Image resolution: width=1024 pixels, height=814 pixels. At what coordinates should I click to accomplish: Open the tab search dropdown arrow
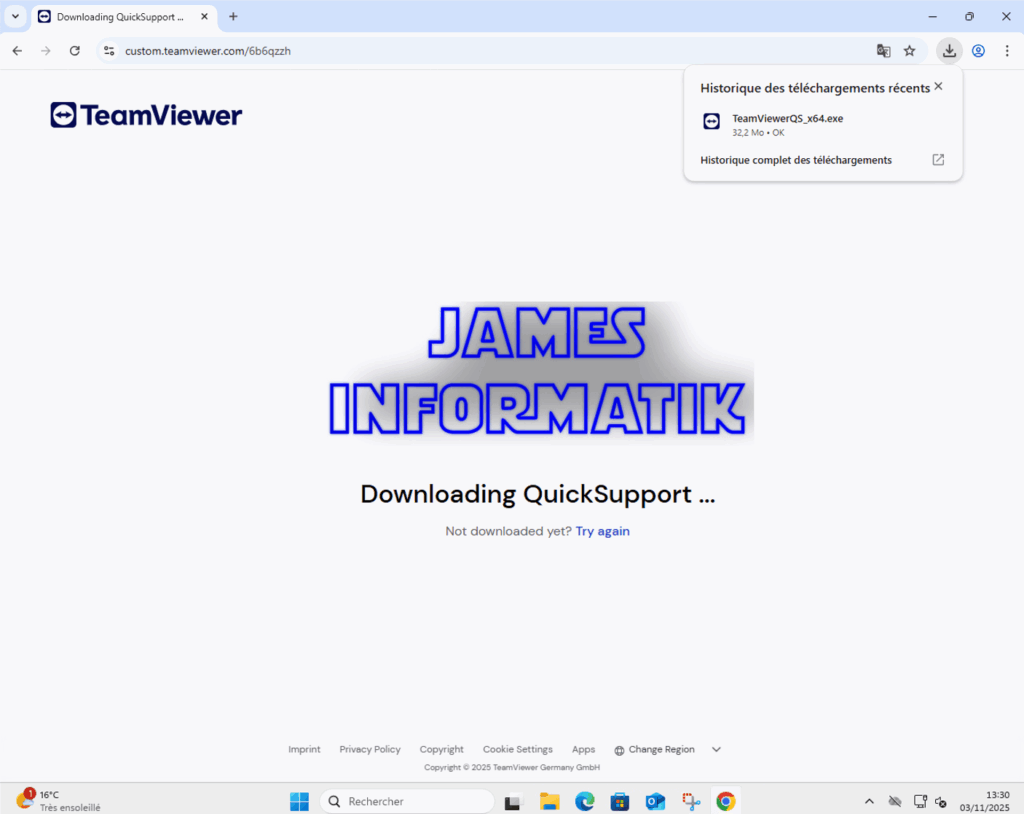pos(15,17)
